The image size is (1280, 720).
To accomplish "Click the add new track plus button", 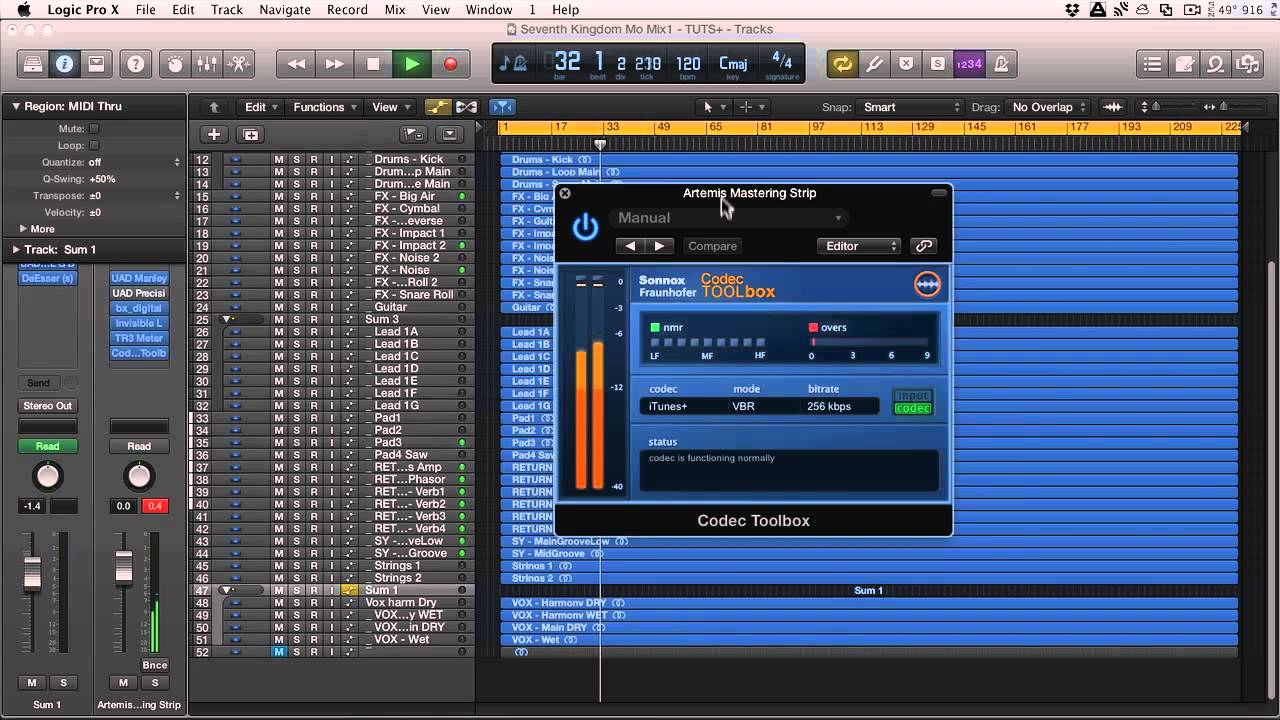I will click(x=214, y=134).
